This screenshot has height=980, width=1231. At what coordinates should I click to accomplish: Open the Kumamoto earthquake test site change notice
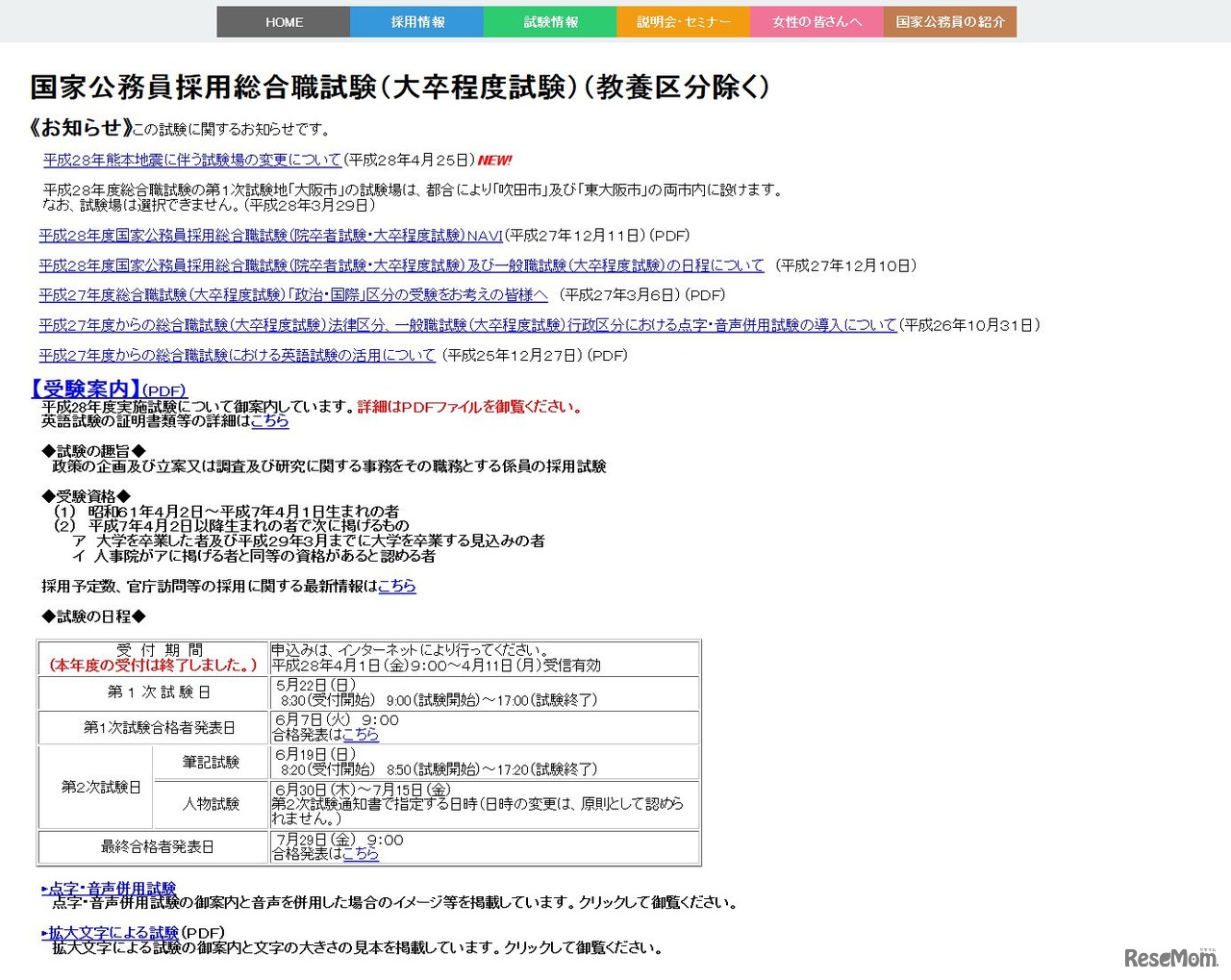point(188,160)
